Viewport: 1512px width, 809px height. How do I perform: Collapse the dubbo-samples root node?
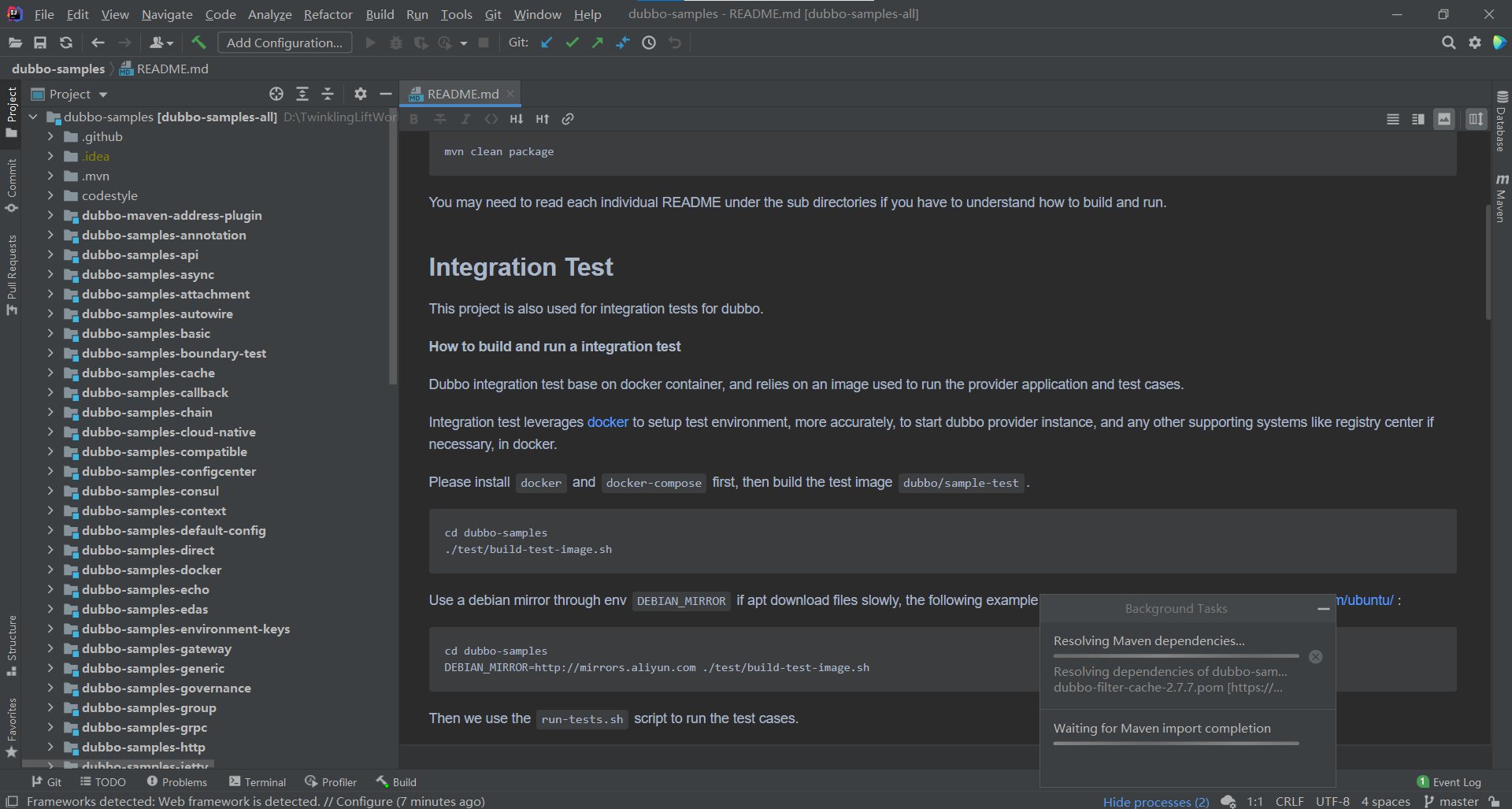pyautogui.click(x=33, y=117)
